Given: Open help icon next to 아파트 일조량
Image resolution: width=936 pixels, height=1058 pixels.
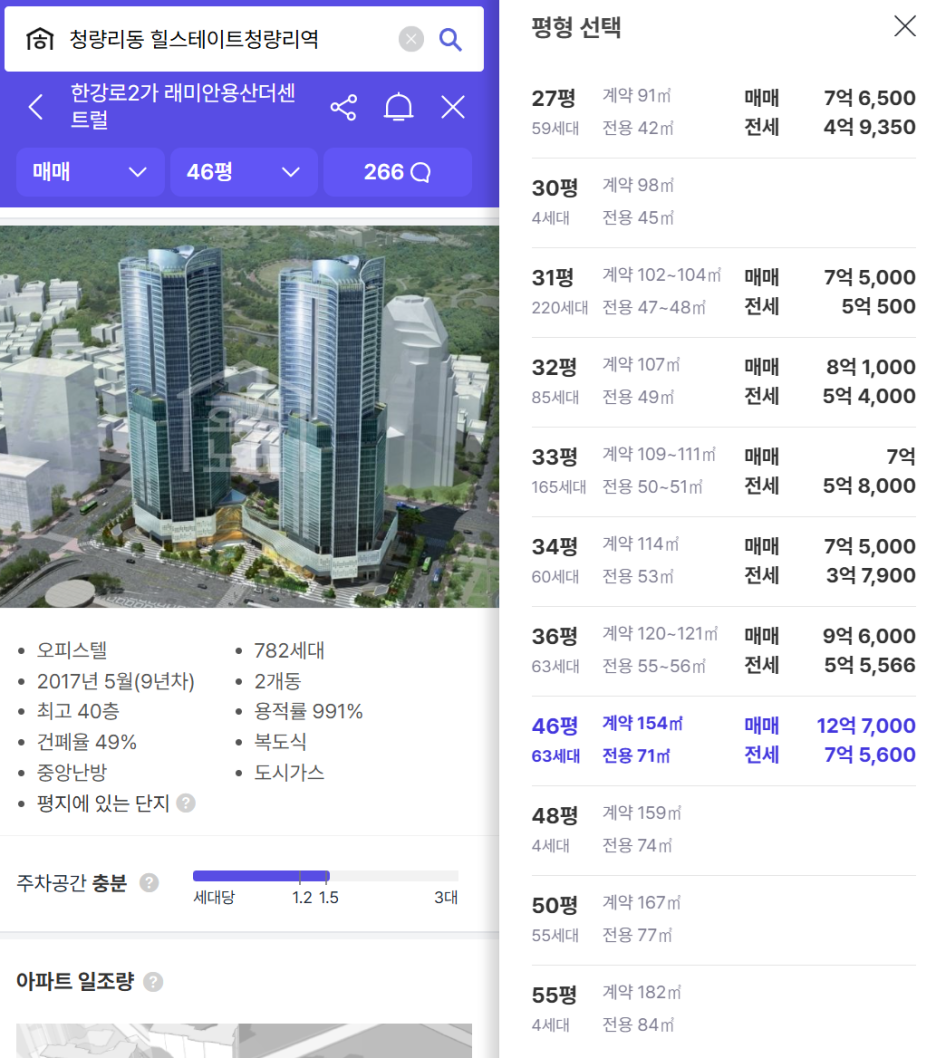Looking at the screenshot, I should 153,982.
